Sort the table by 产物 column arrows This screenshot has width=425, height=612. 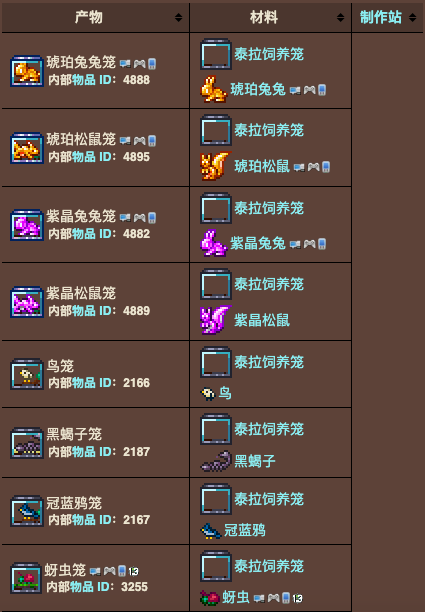point(178,17)
